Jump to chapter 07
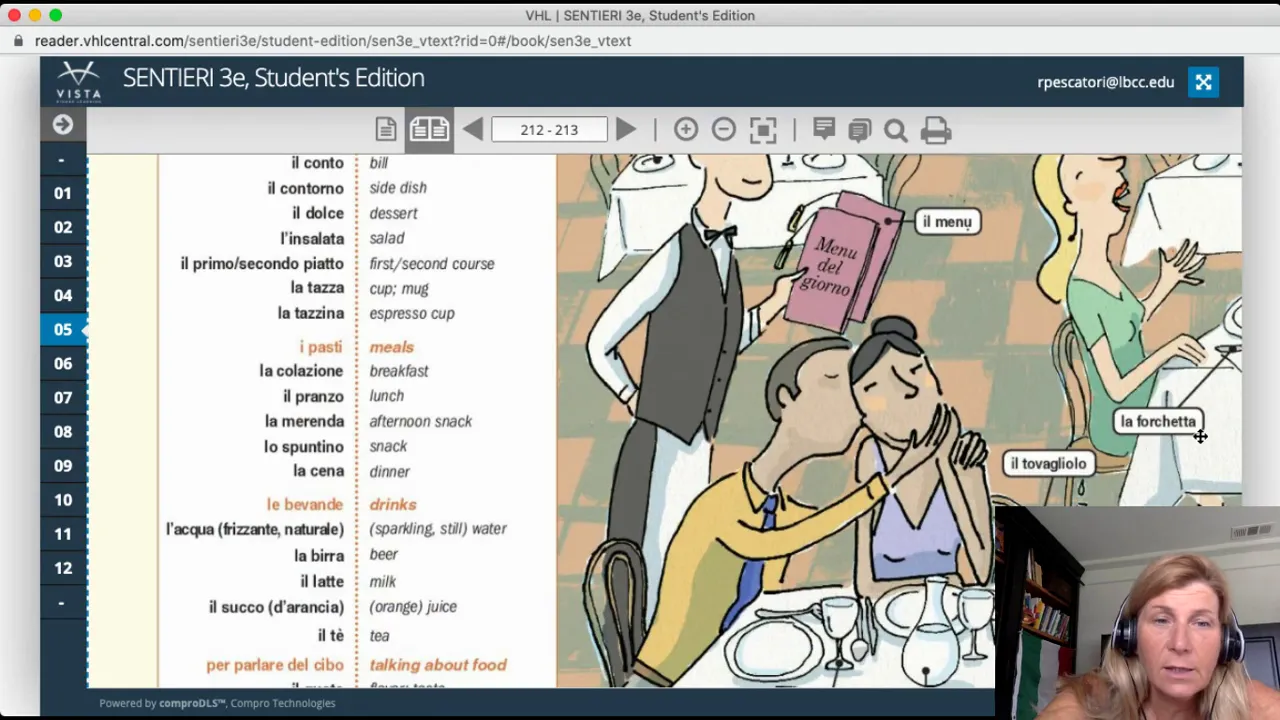The image size is (1280, 720). pyautogui.click(x=63, y=397)
